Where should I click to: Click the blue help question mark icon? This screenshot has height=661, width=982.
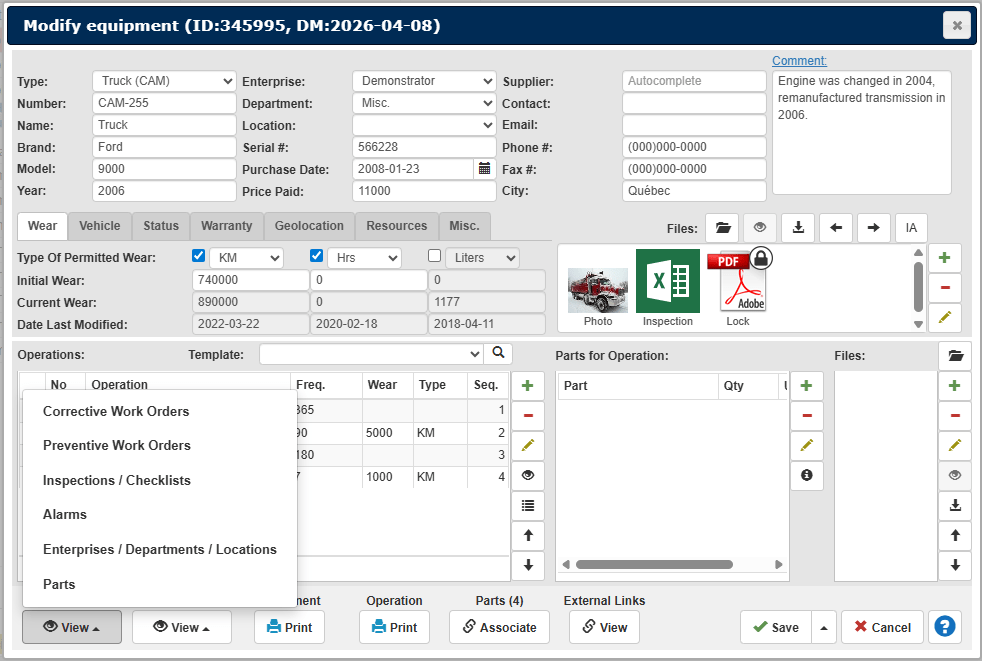[944, 627]
